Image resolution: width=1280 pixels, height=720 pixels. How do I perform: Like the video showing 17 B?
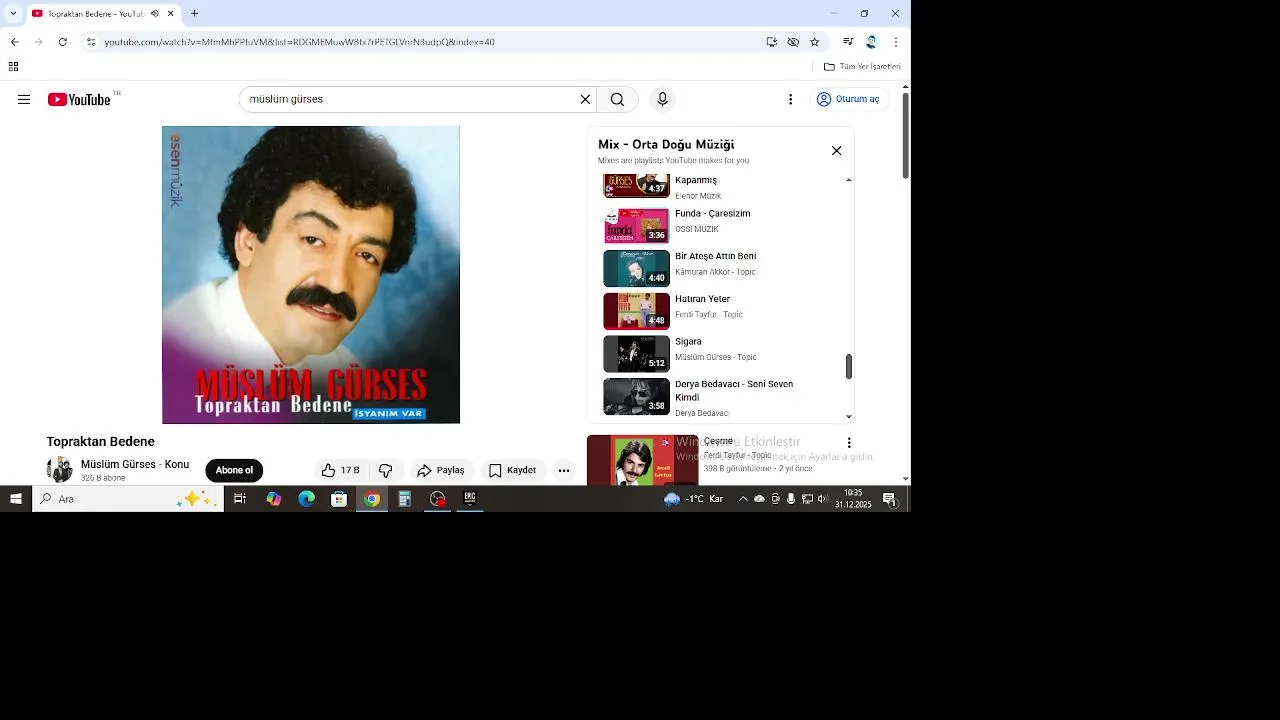(x=340, y=470)
